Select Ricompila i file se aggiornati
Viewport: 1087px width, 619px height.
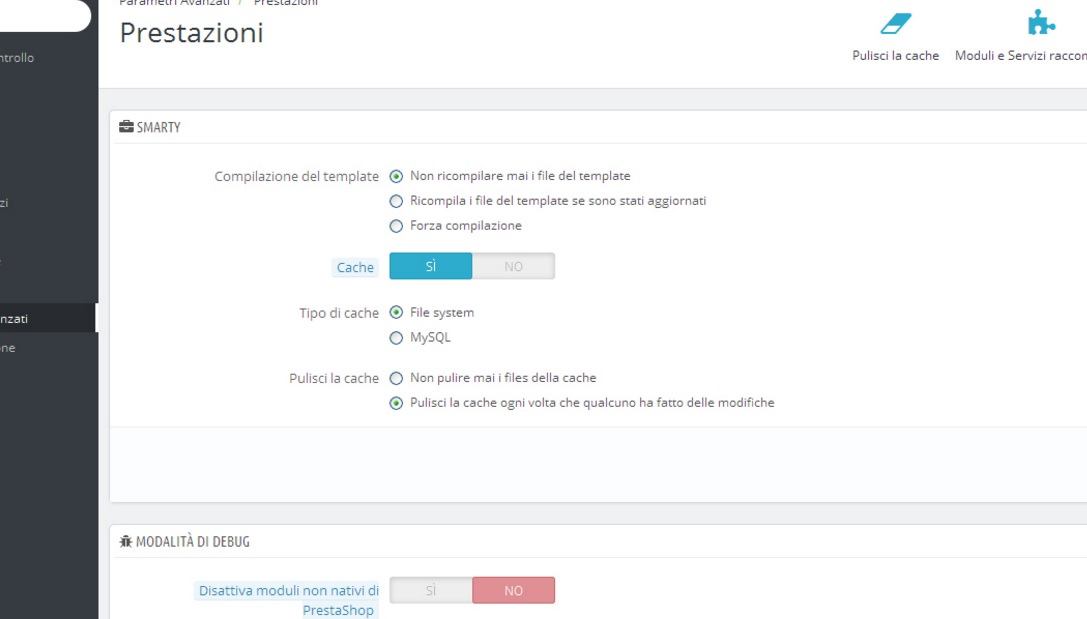pos(396,201)
